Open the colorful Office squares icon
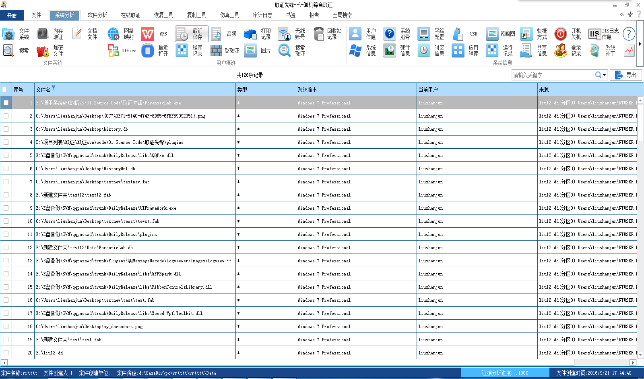644x379 pixels. [113, 51]
